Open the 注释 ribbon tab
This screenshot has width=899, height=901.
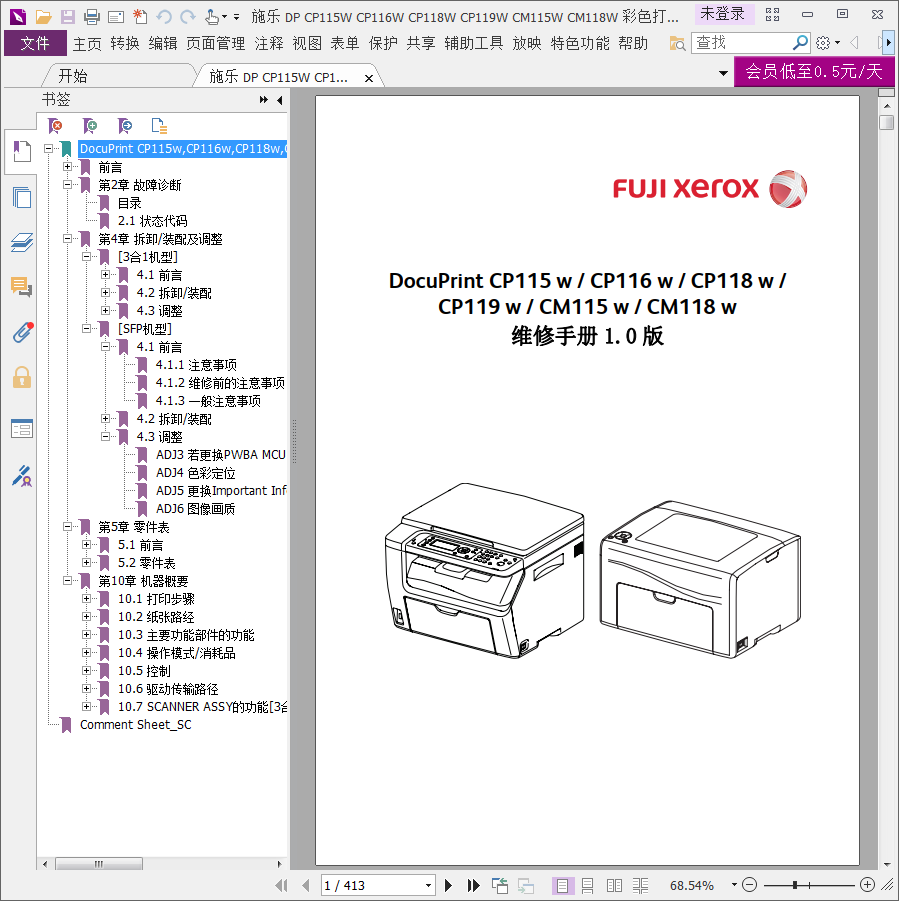[269, 43]
